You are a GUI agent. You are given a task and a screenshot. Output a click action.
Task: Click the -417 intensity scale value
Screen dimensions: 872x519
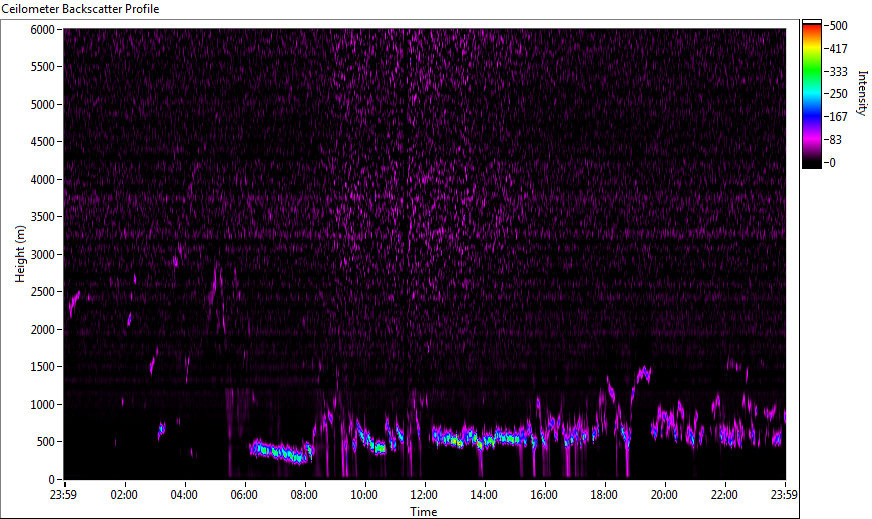(x=836, y=48)
